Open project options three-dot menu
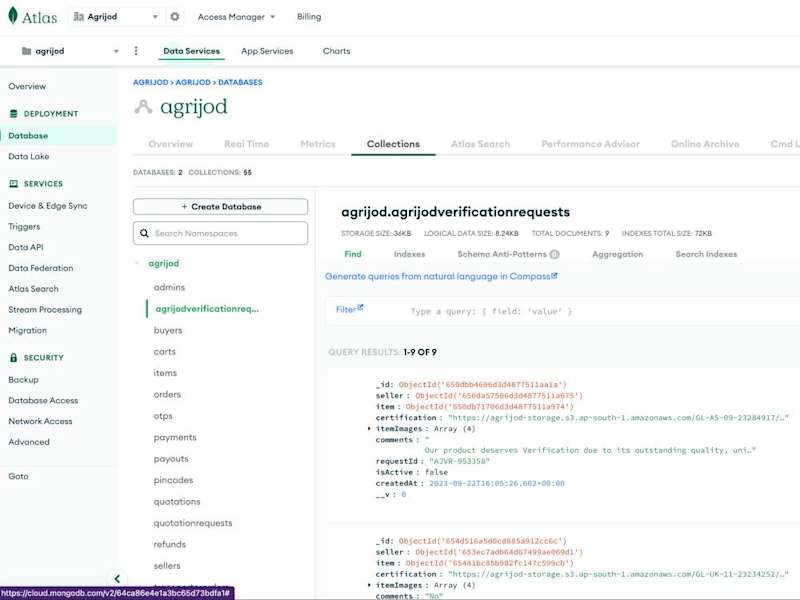This screenshot has width=800, height=600. click(136, 51)
